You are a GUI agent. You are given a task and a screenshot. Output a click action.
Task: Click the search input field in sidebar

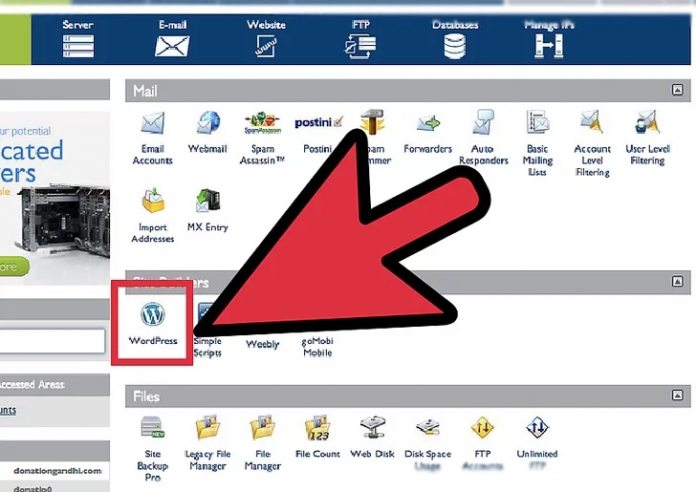52,342
